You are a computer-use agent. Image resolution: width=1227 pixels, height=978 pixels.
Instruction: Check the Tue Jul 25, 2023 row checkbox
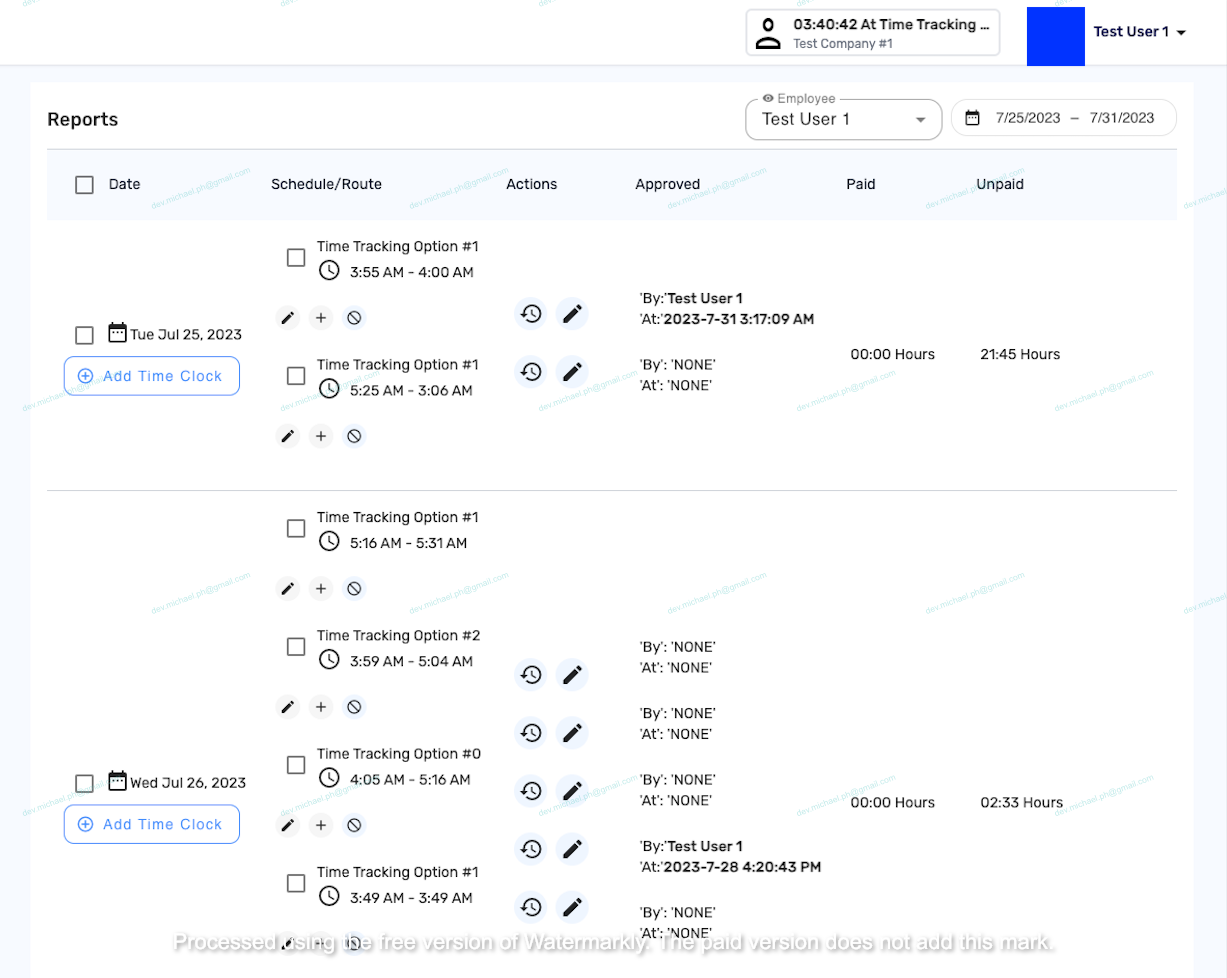[85, 335]
